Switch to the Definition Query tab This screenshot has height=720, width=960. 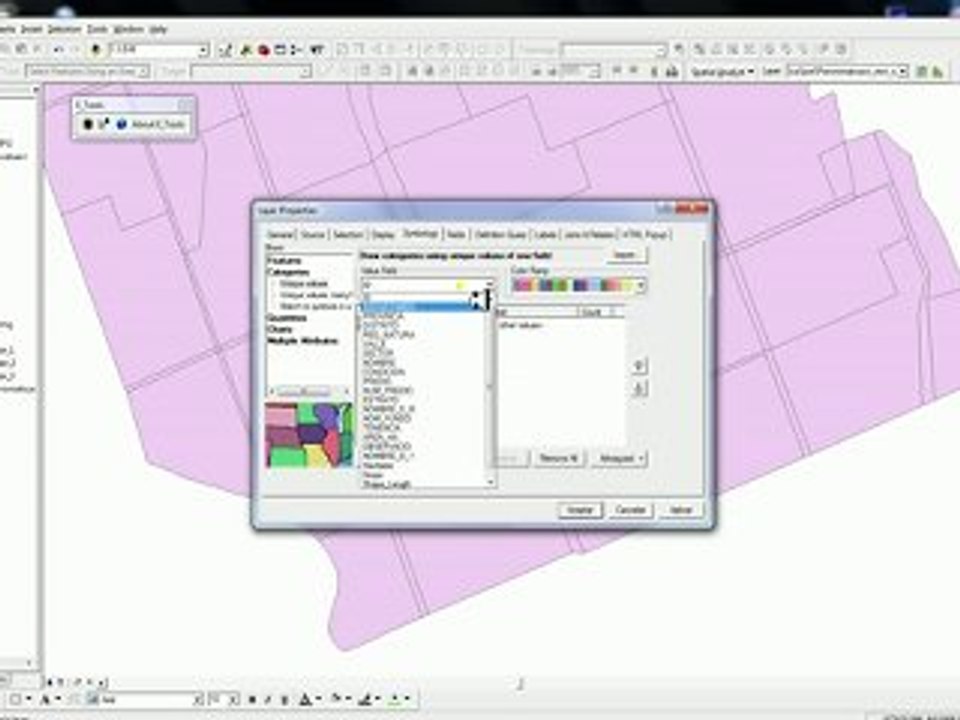500,235
